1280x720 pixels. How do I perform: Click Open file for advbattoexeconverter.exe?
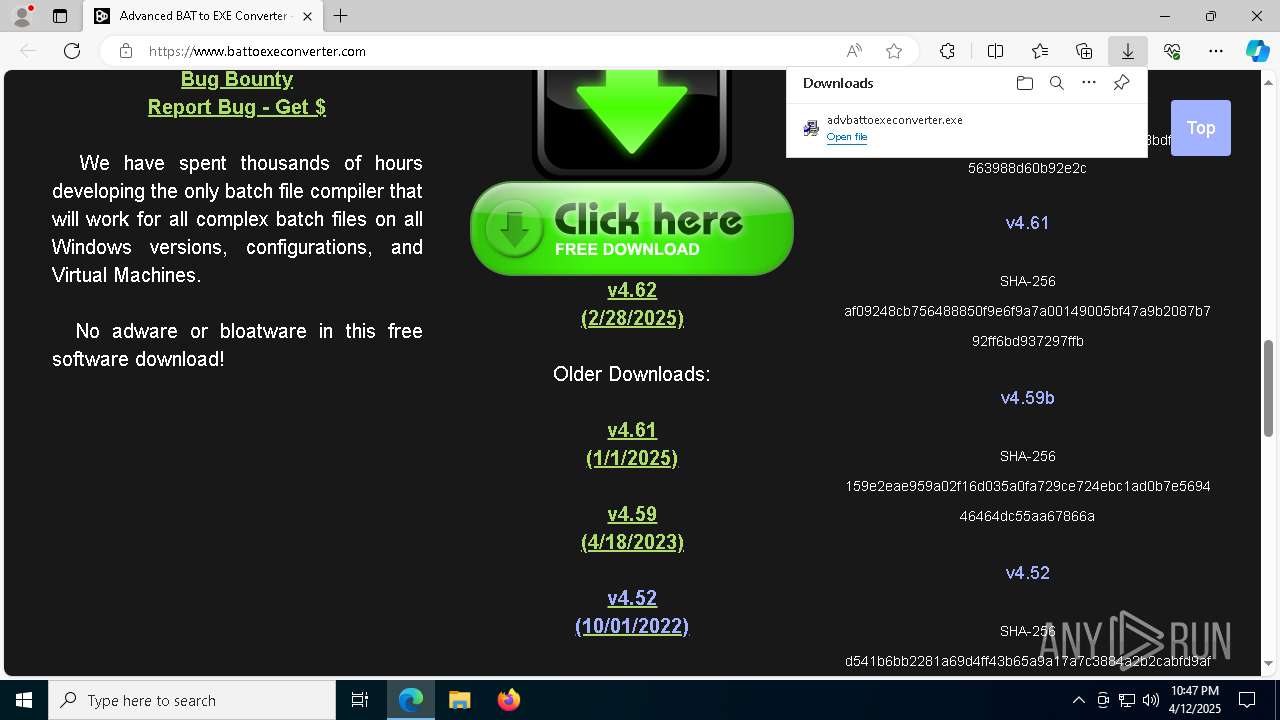(x=847, y=137)
